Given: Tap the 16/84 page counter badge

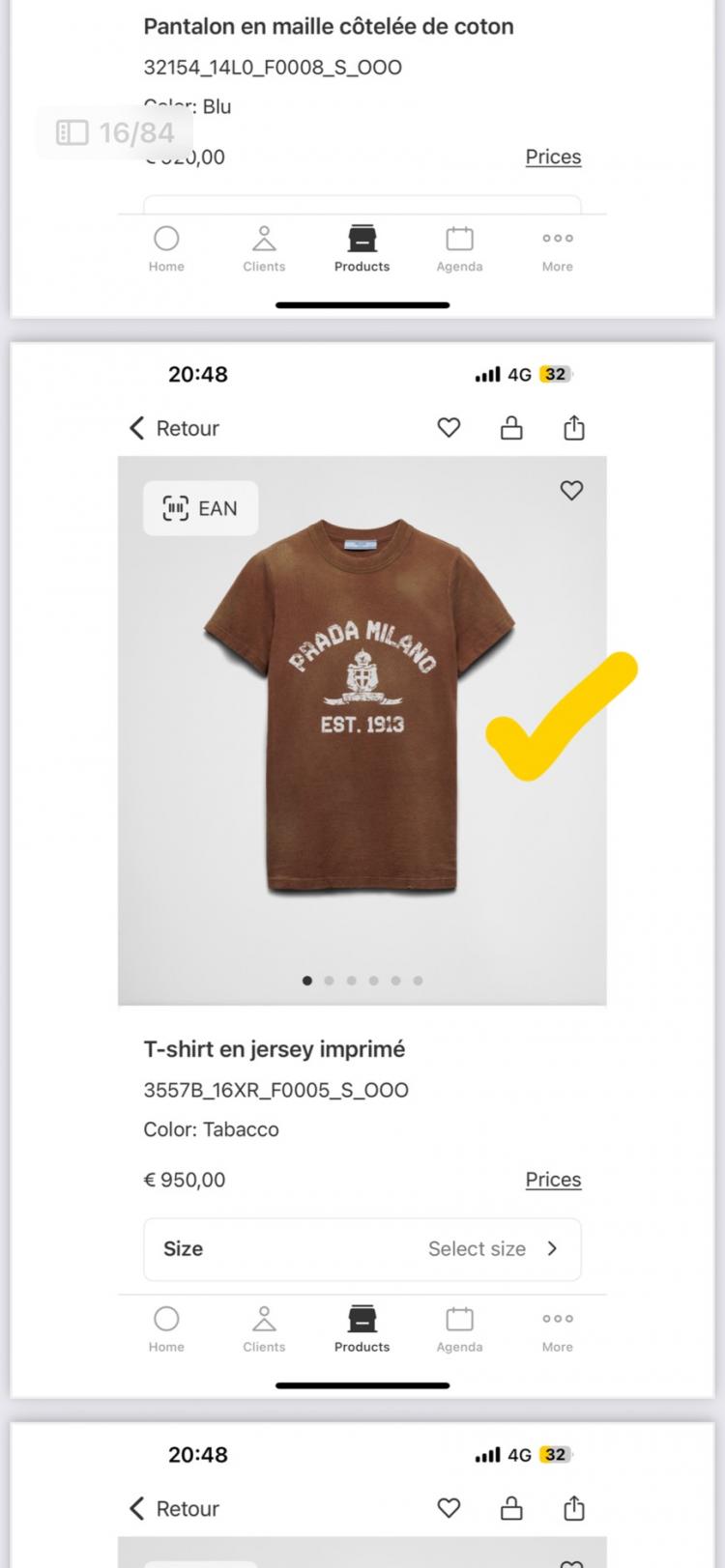Looking at the screenshot, I should 116,132.
